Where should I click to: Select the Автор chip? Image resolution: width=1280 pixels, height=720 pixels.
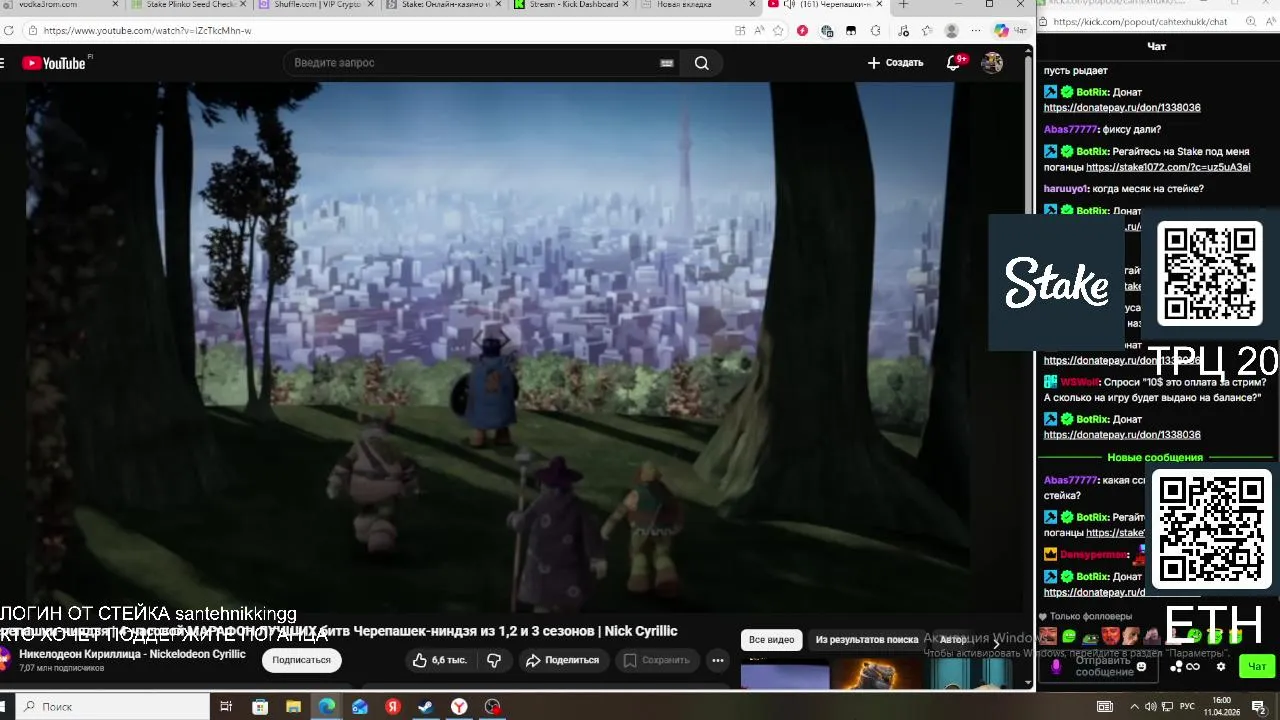tap(953, 639)
